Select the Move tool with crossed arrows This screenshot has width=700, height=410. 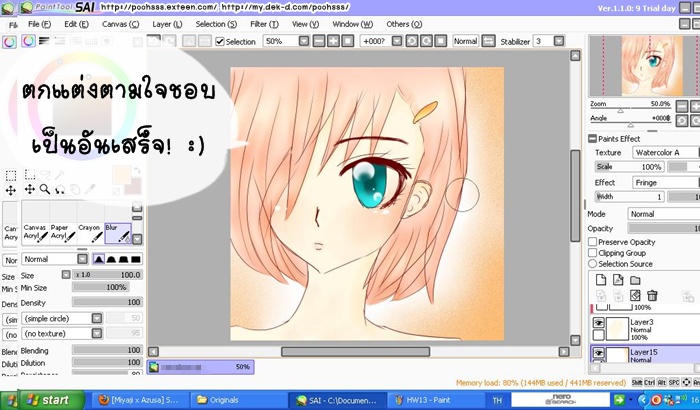30,189
